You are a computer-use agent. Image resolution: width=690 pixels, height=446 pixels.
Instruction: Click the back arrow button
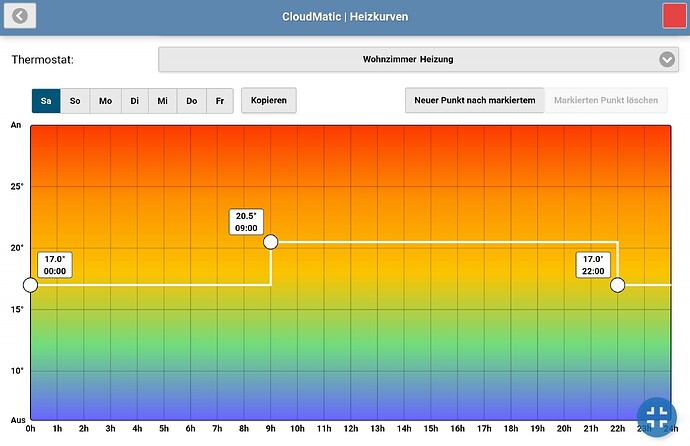(x=21, y=17)
